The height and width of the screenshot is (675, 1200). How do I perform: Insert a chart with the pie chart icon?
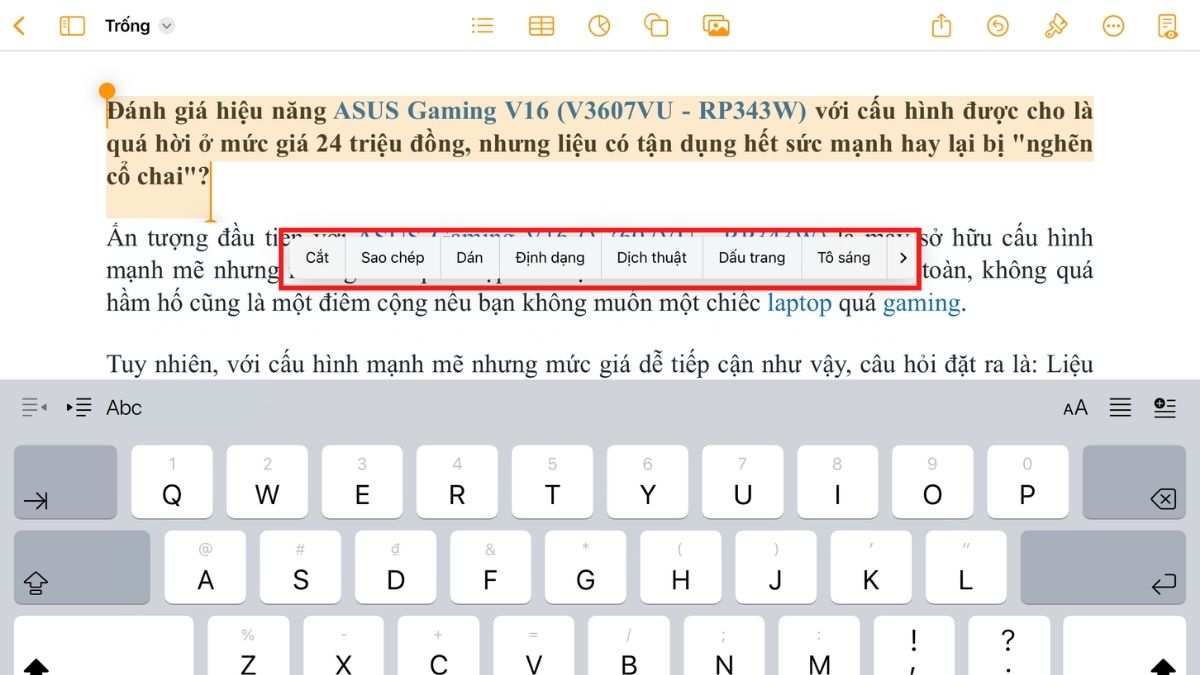tap(599, 26)
